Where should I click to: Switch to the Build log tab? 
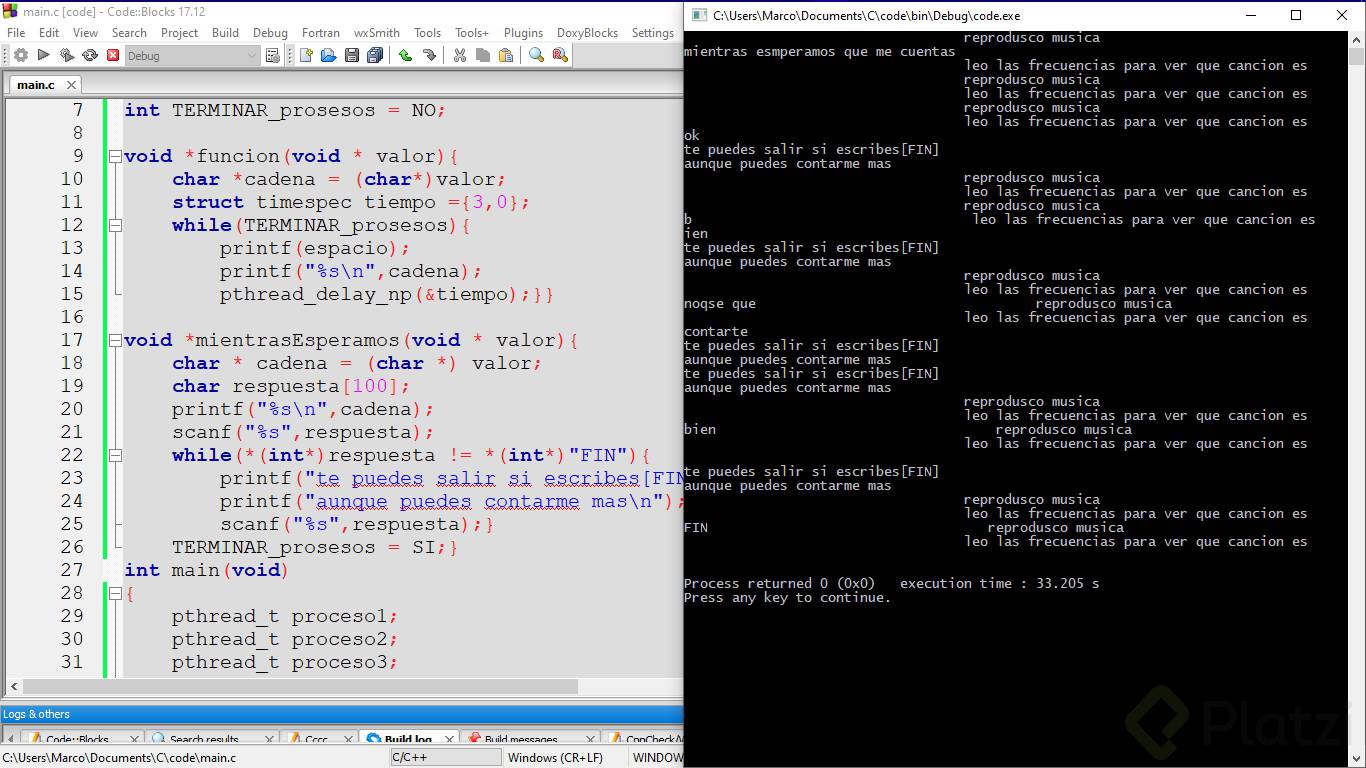click(x=407, y=740)
